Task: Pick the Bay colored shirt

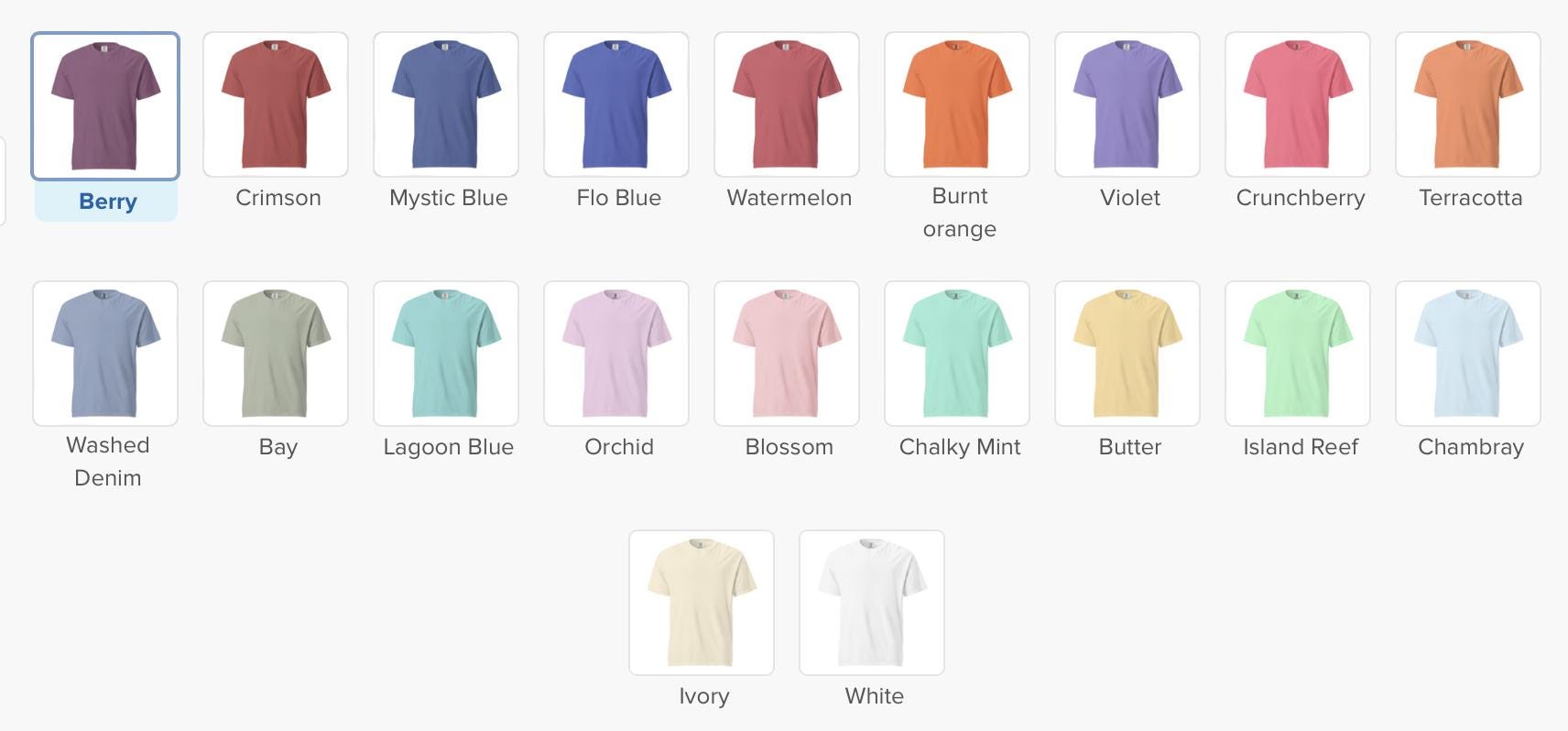Action: [x=276, y=354]
